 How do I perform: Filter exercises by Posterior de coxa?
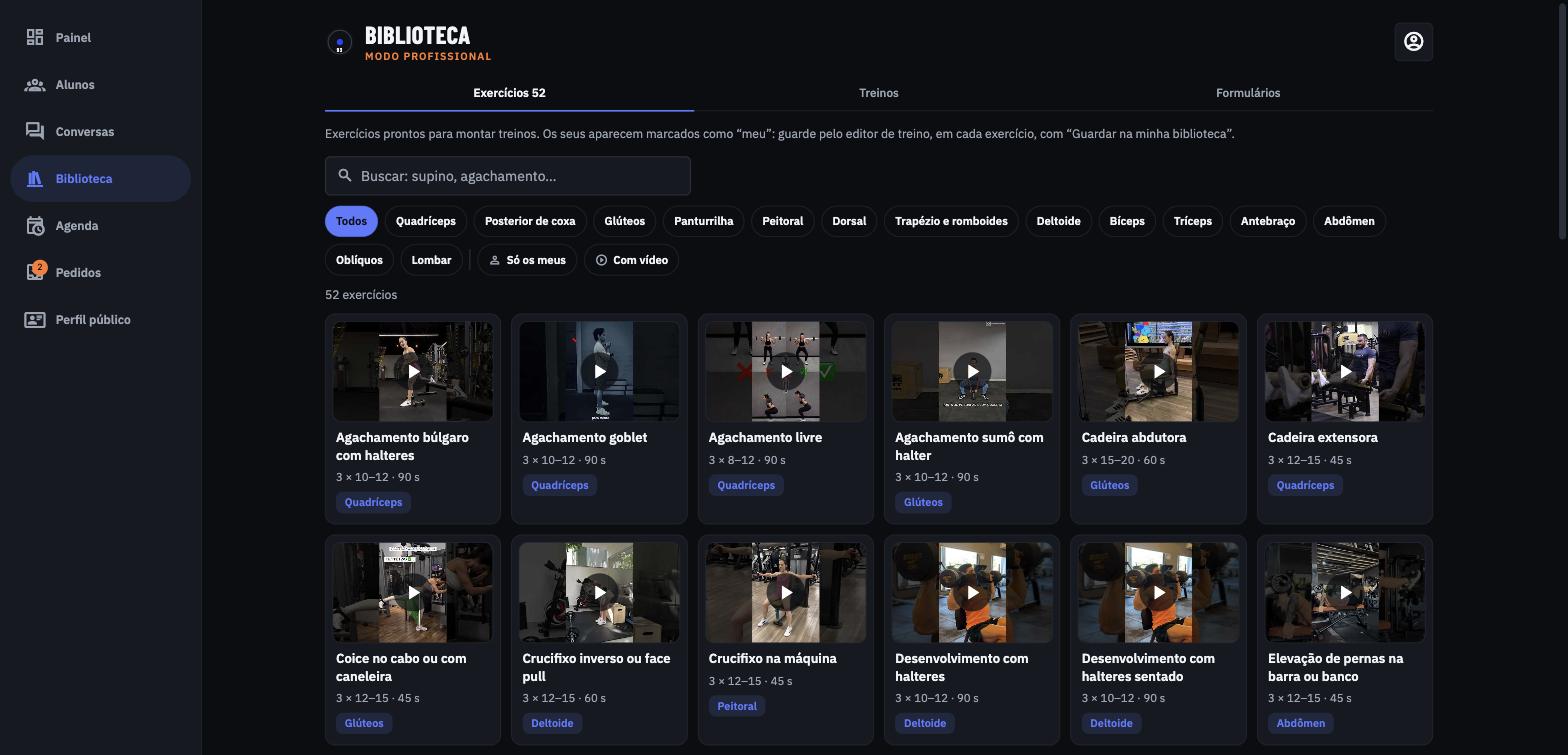[x=530, y=221]
